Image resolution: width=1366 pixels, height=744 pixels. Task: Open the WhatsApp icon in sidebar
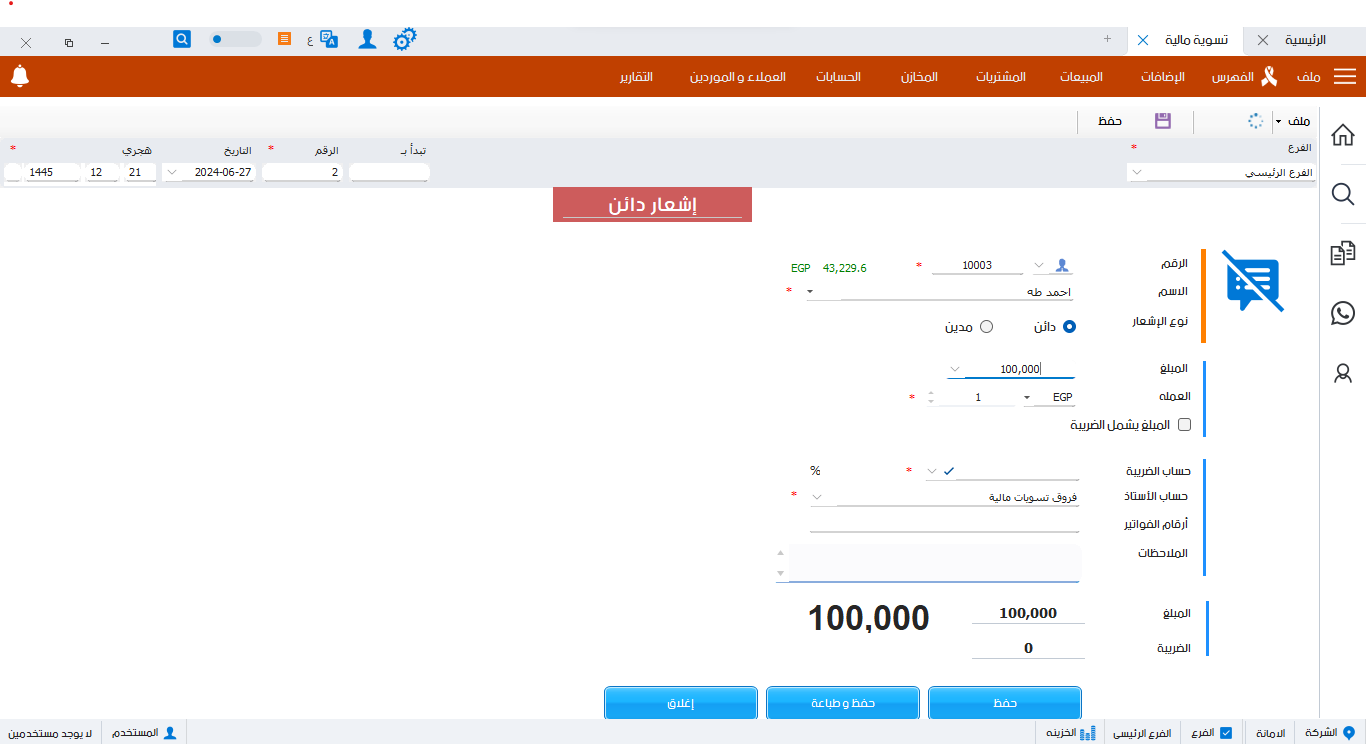pos(1342,313)
